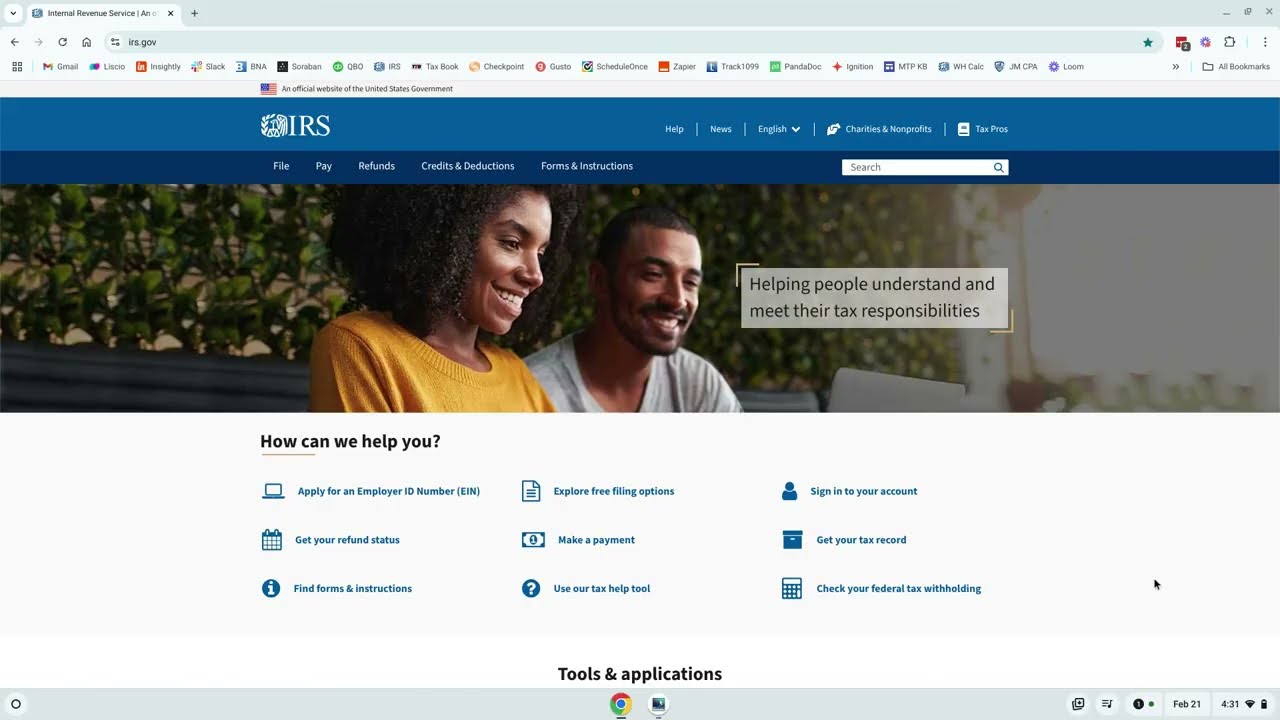Viewport: 1280px width, 720px height.
Task: Open Chrome extensions puzzle icon
Action: click(1230, 42)
